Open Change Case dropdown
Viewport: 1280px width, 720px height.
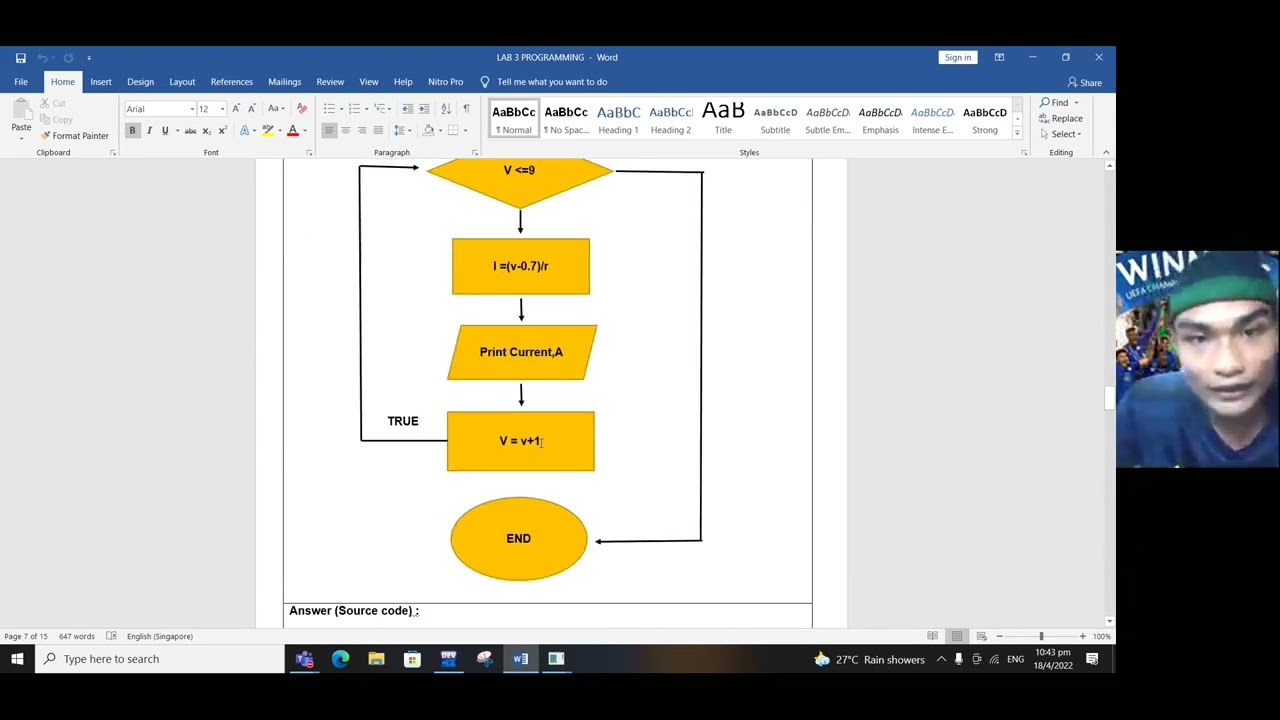(276, 109)
